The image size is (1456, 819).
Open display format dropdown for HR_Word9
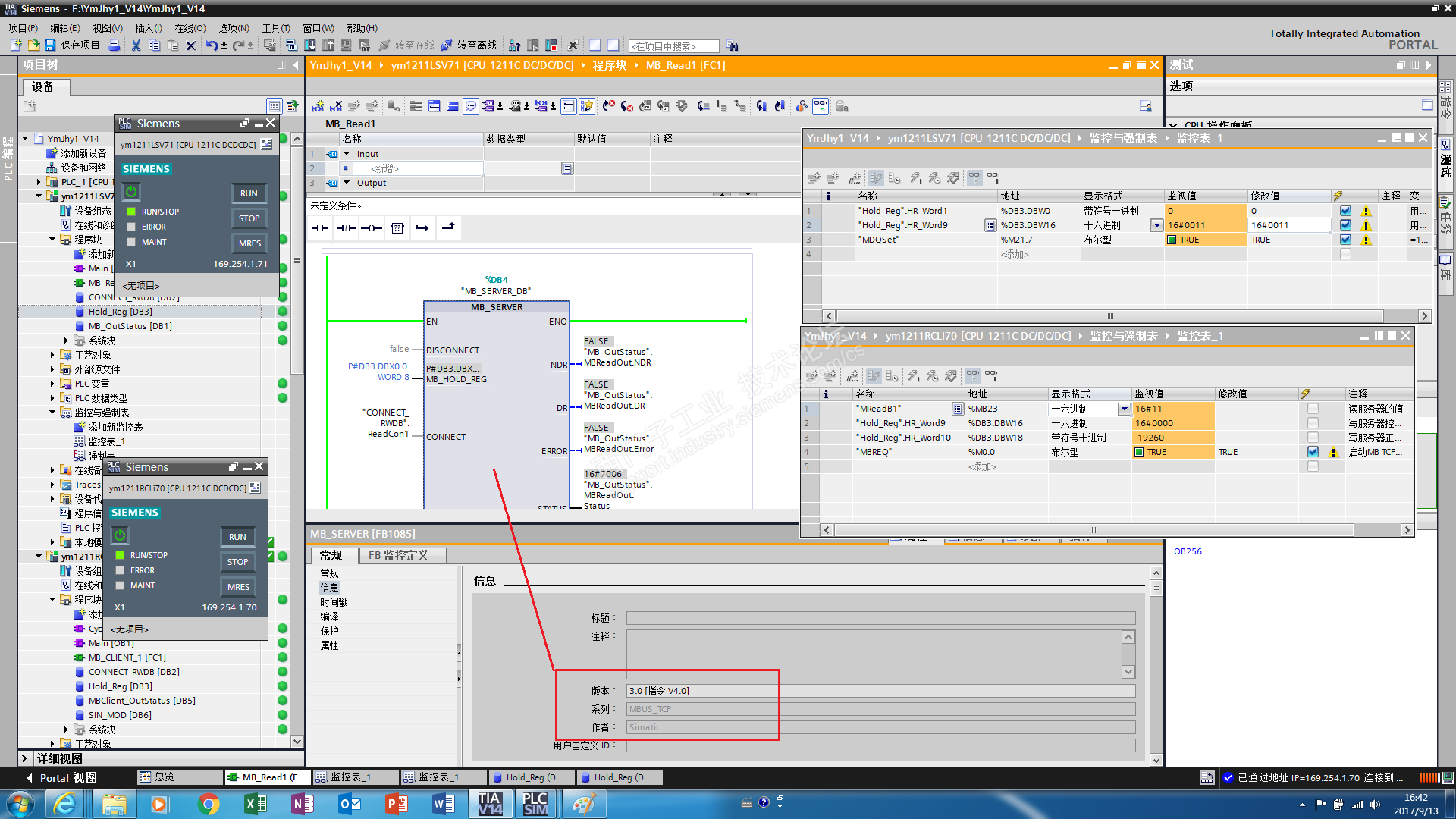pyautogui.click(x=1156, y=225)
